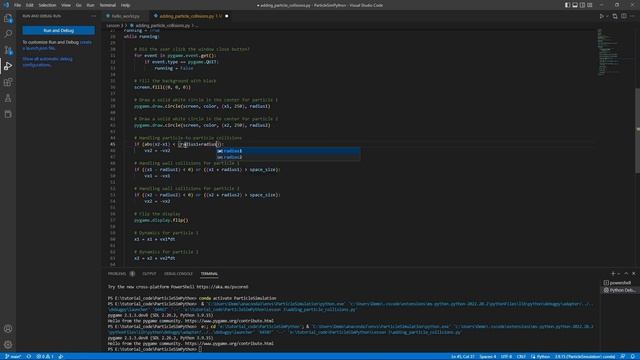The height and width of the screenshot is (360, 640).
Task: Open editor More Actions ellipsis
Action: click(x=632, y=16)
